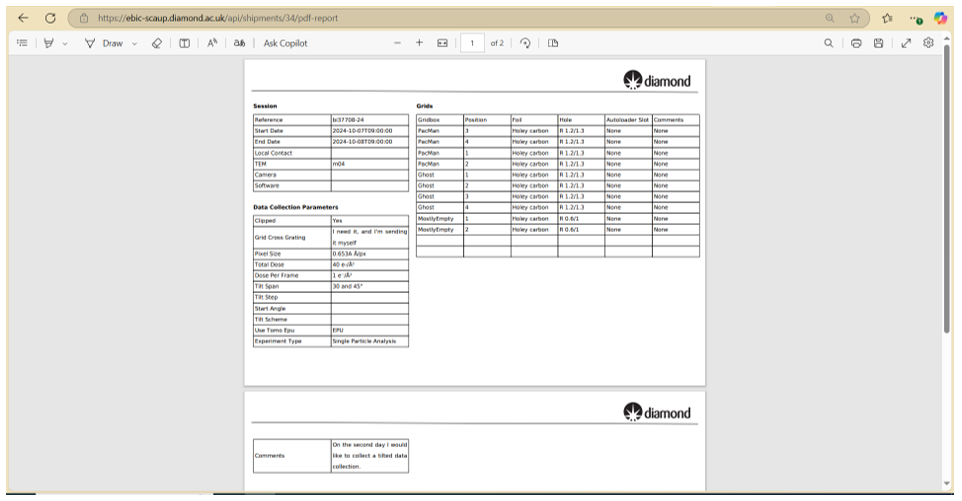Select the Pixel Size value 0.653A Å/px
The width and height of the screenshot is (962, 501).
coord(349,254)
